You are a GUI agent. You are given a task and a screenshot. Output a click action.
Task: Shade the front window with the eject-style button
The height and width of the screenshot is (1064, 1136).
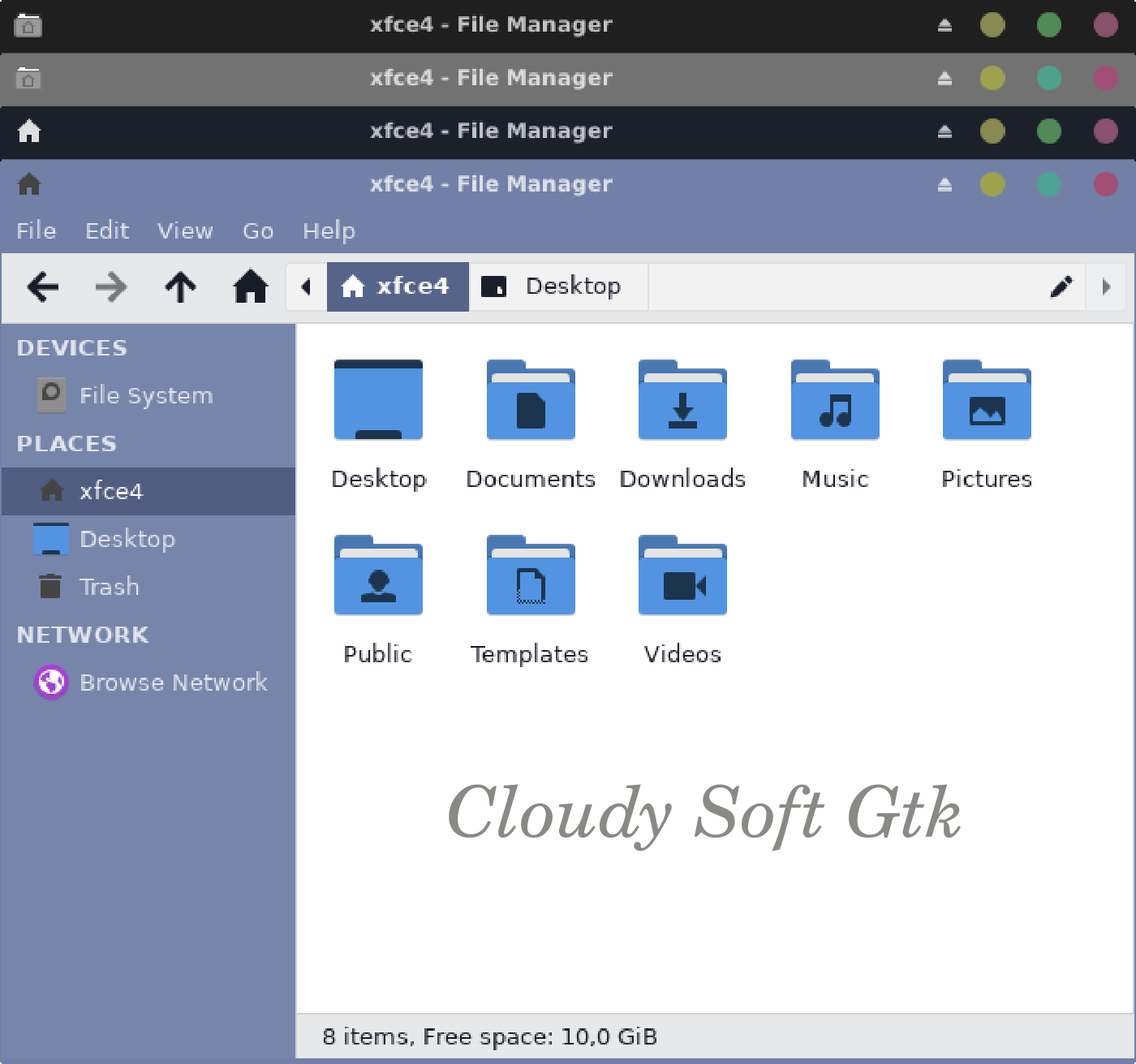pyautogui.click(x=945, y=185)
